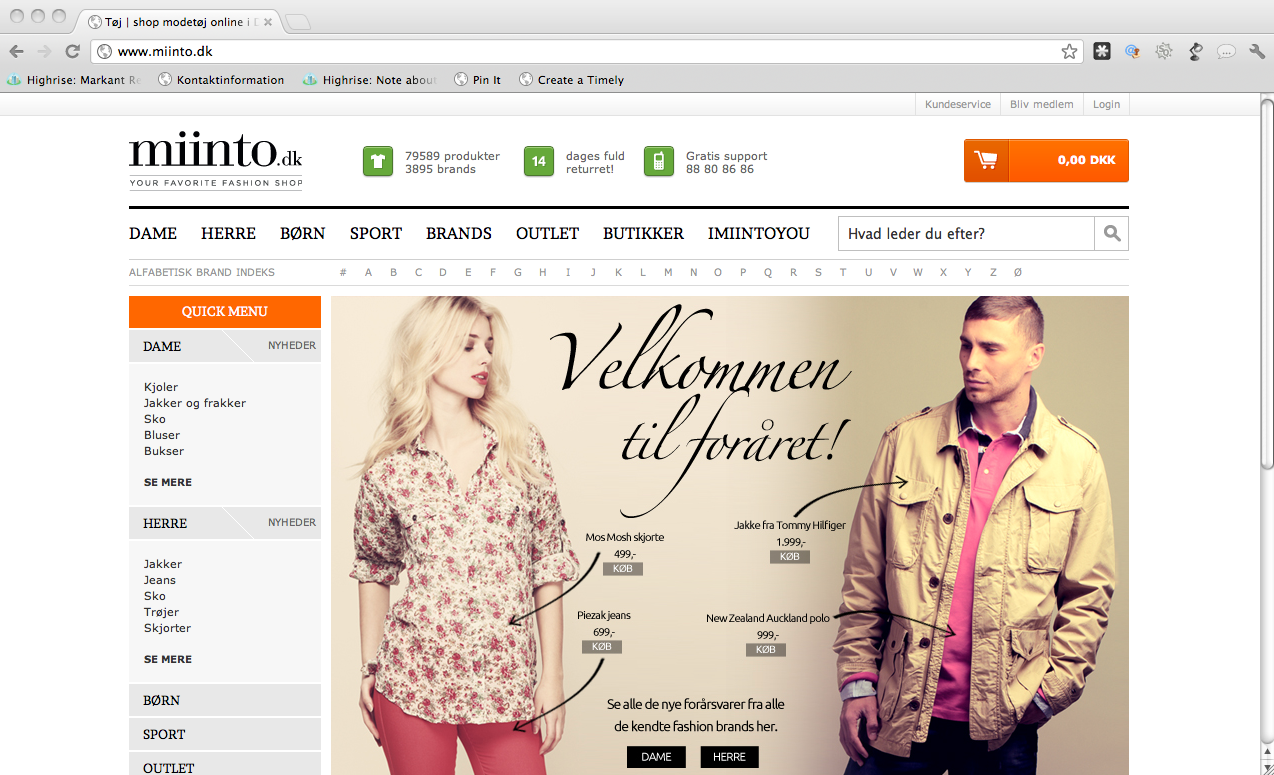This screenshot has width=1274, height=775.
Task: Click SE MERE under the DAME list
Action: tap(168, 482)
